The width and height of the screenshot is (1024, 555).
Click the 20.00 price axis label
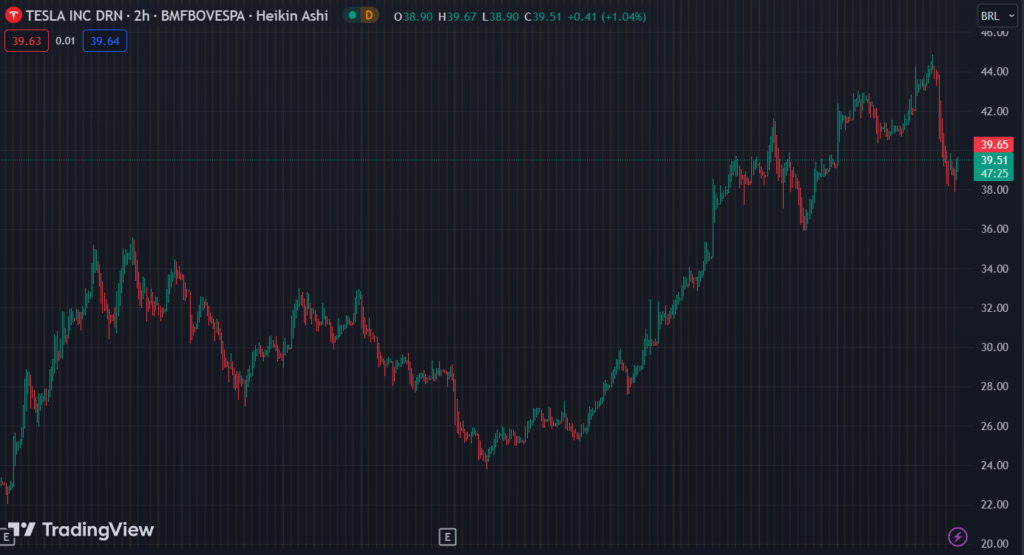[x=995, y=543]
